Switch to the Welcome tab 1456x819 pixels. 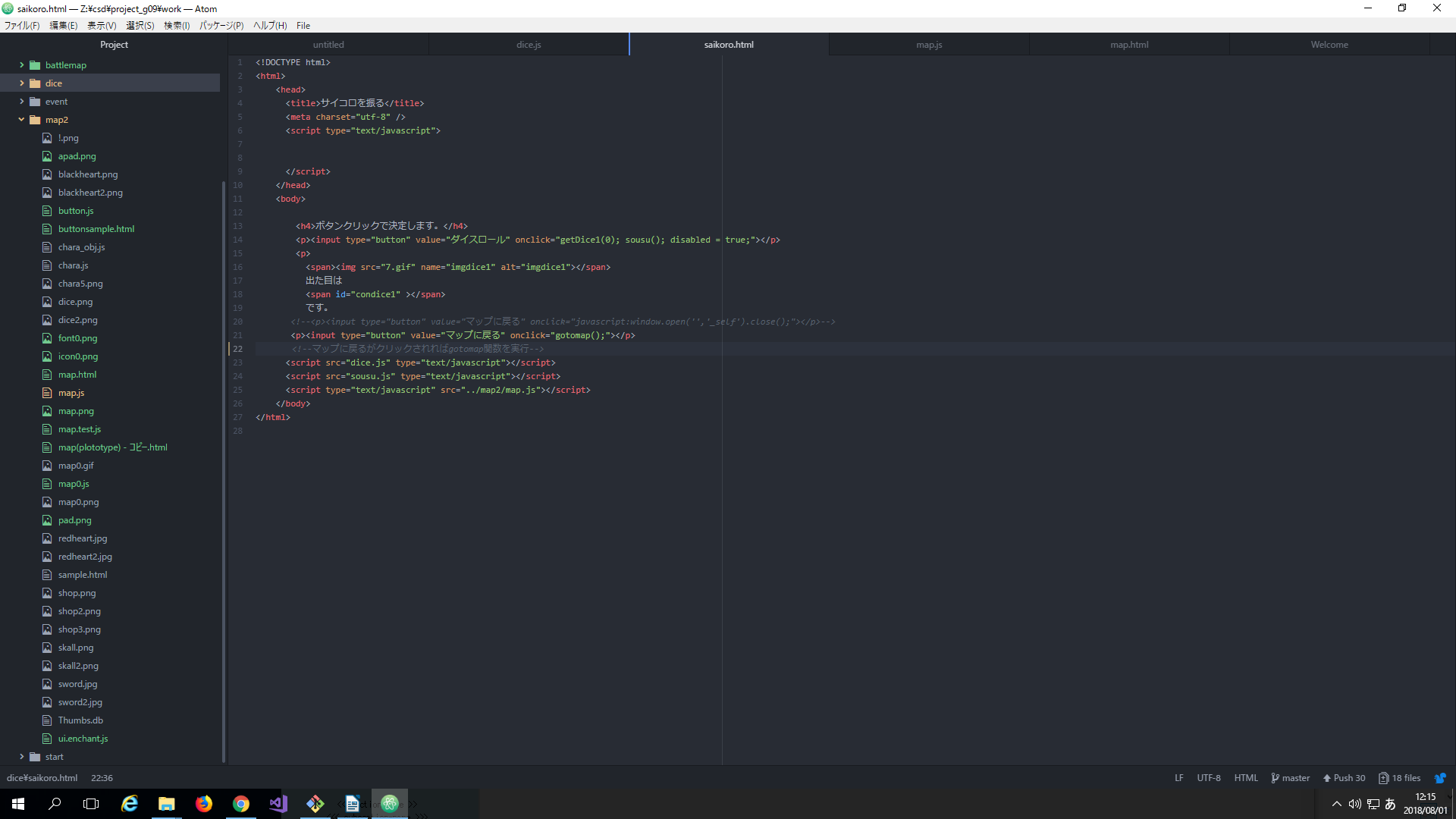click(x=1329, y=45)
